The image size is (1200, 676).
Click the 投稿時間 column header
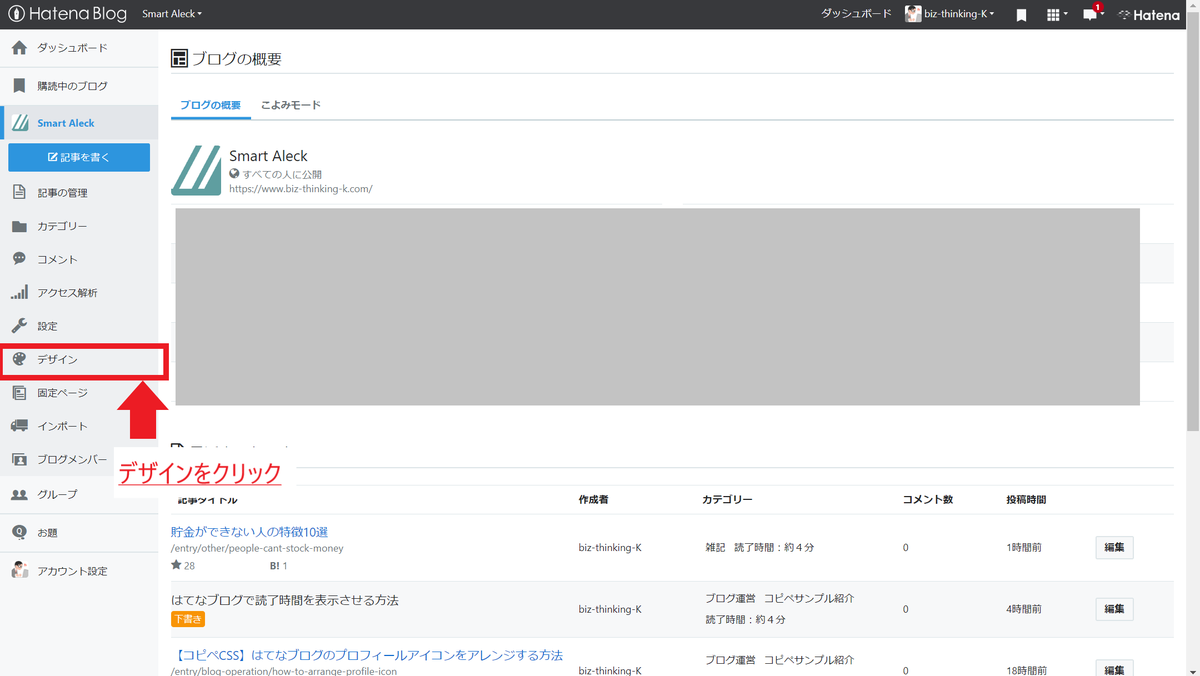click(x=1026, y=499)
